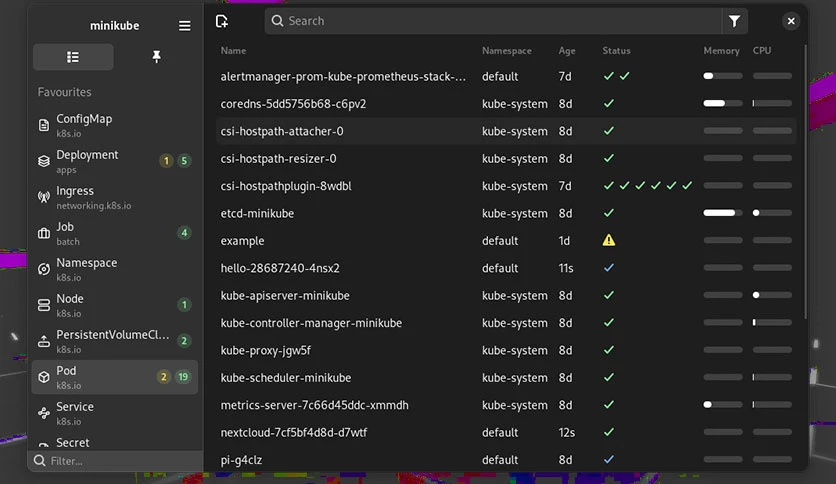This screenshot has height=484, width=836.
Task: Click the ConfigMap document icon
Action: [44, 125]
